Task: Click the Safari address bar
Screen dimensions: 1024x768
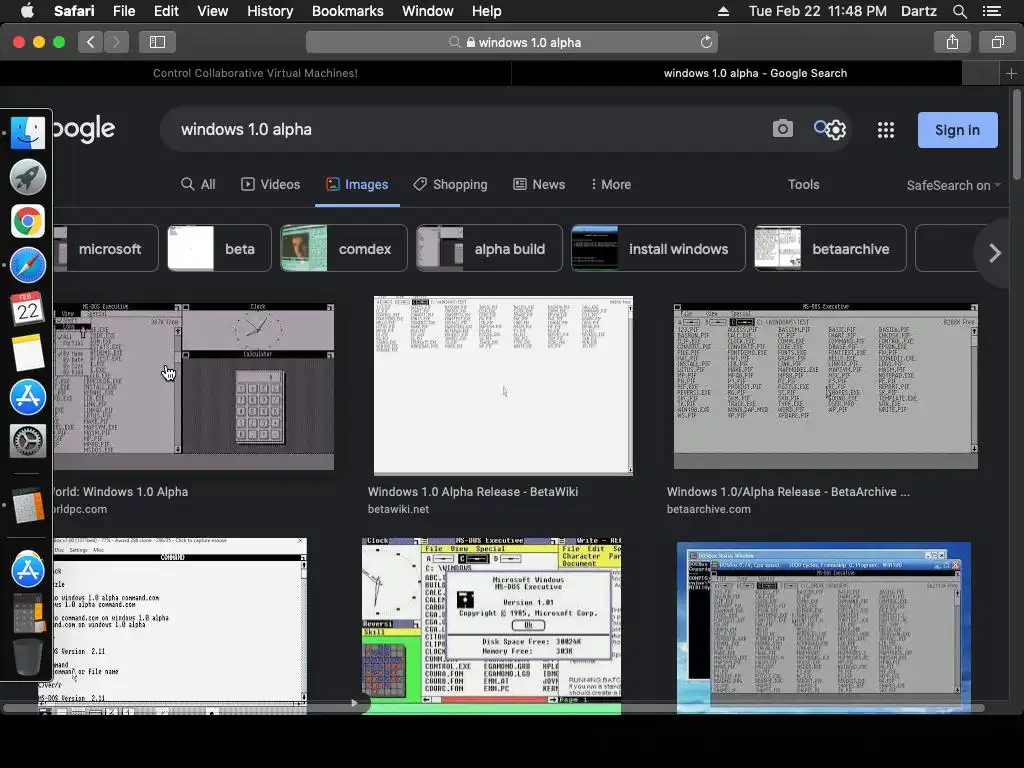Action: click(512, 42)
